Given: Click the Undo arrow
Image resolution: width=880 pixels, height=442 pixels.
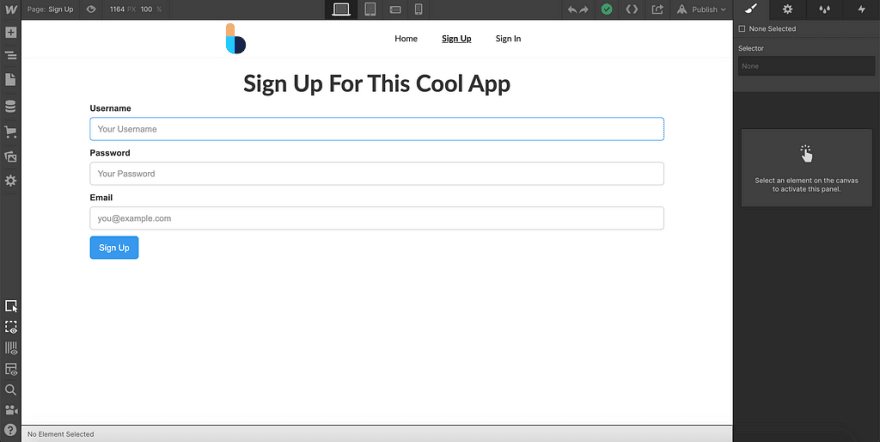Looking at the screenshot, I should click(572, 10).
